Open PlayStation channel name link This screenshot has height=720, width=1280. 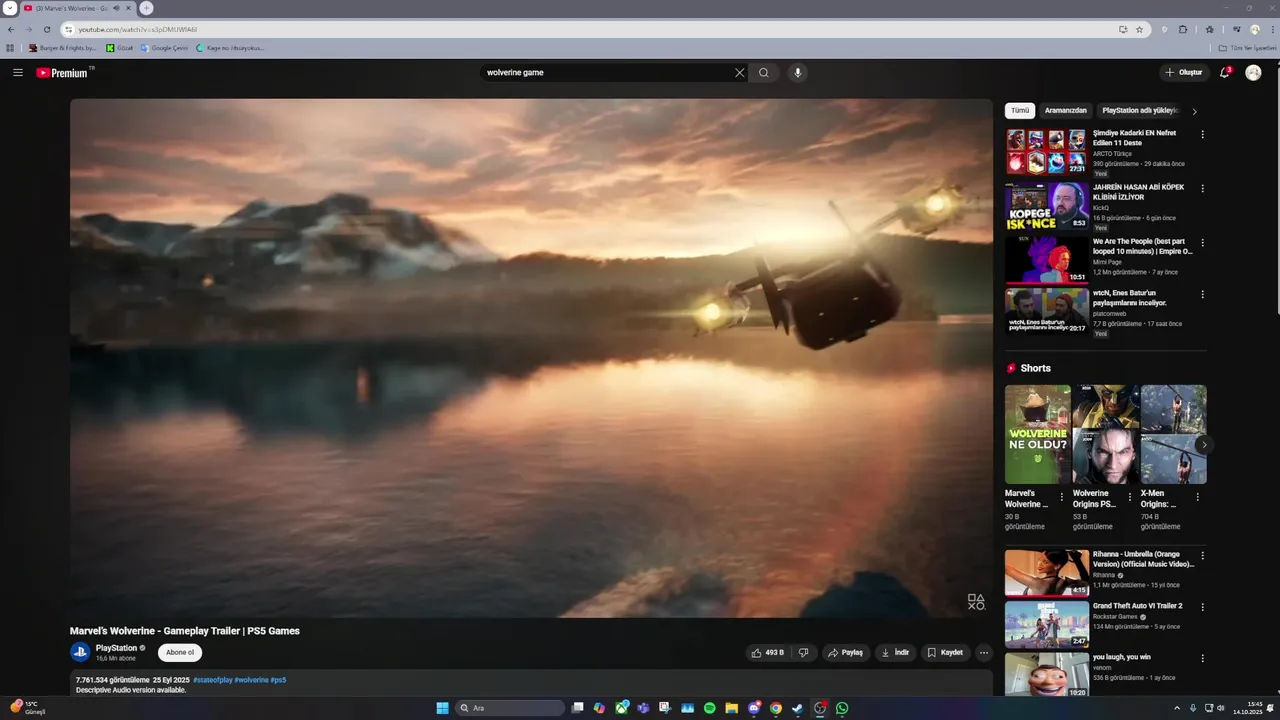116,648
